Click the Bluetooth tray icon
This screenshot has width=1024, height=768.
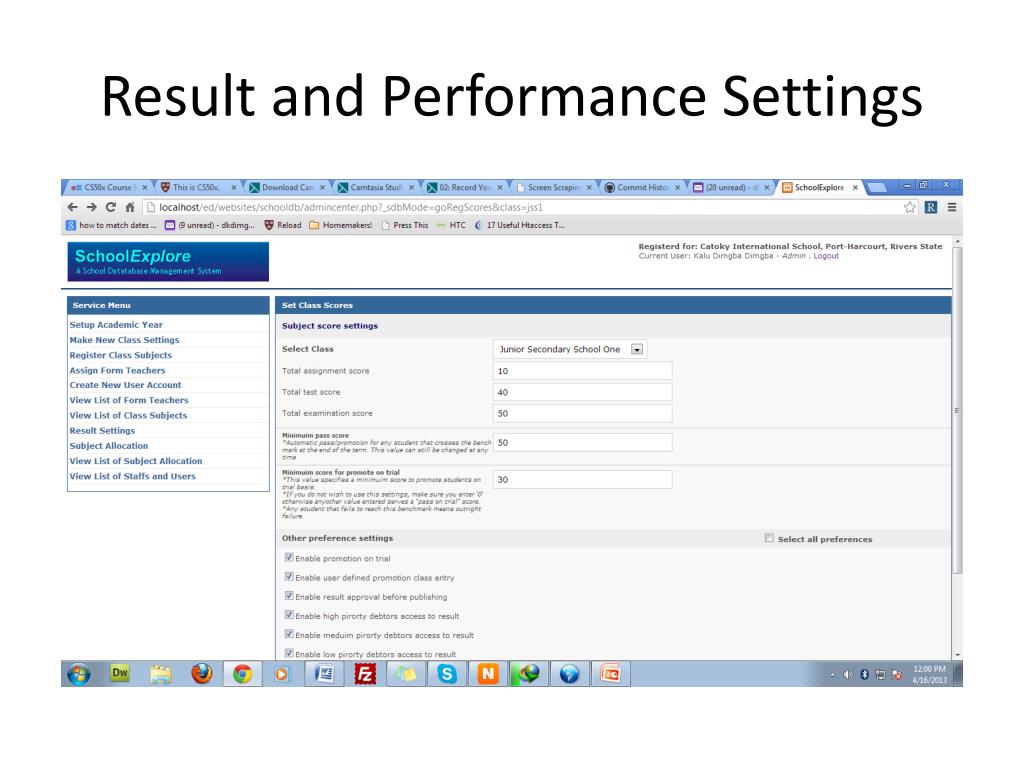pyautogui.click(x=864, y=675)
